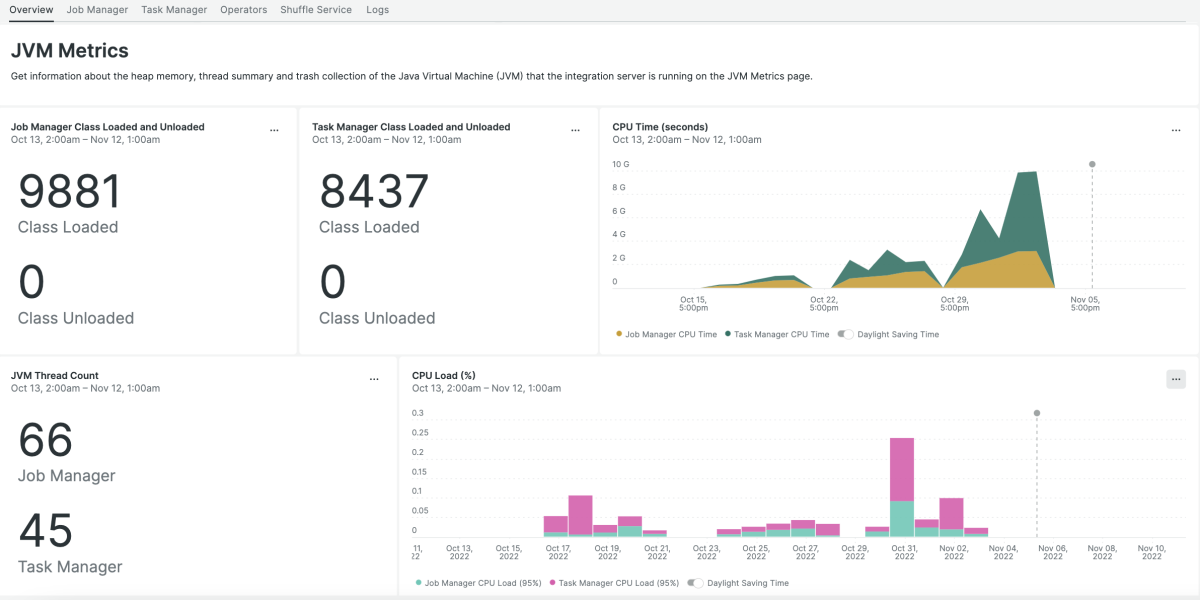This screenshot has height=600, width=1200.
Task: Toggle Job Manager CPU Load (95%) legend
Action: coord(478,583)
